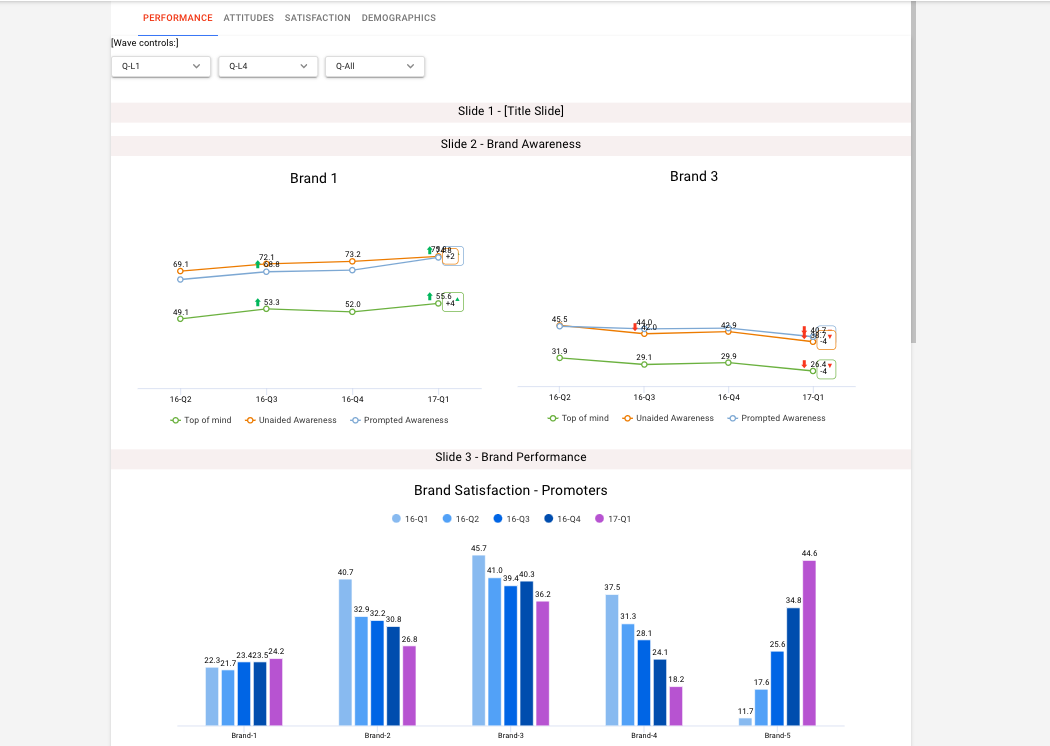Toggle the 16-Q3 legend entry
The width and height of the screenshot is (1050, 746).
click(x=512, y=519)
